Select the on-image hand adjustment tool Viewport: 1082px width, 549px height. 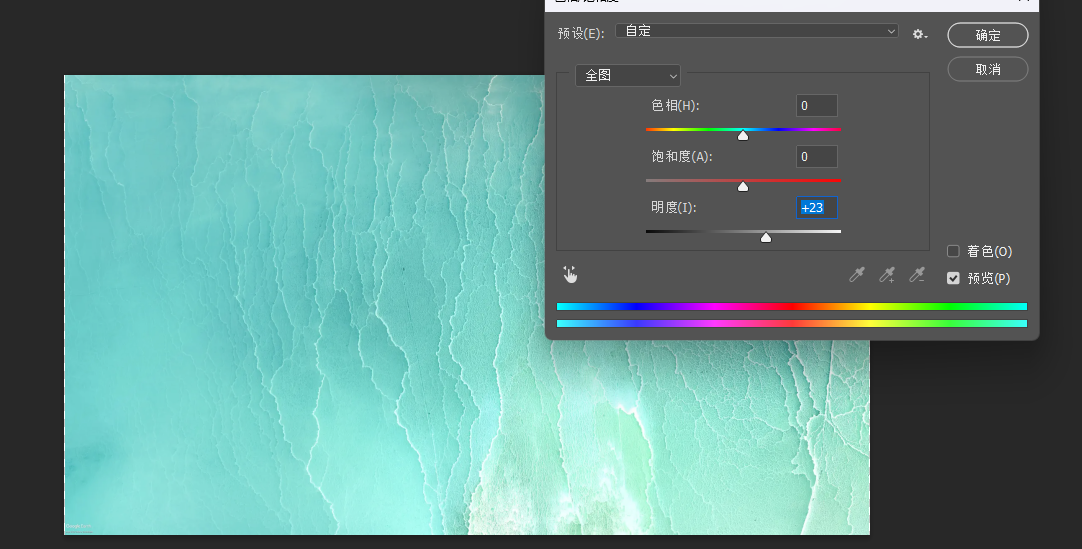(570, 274)
